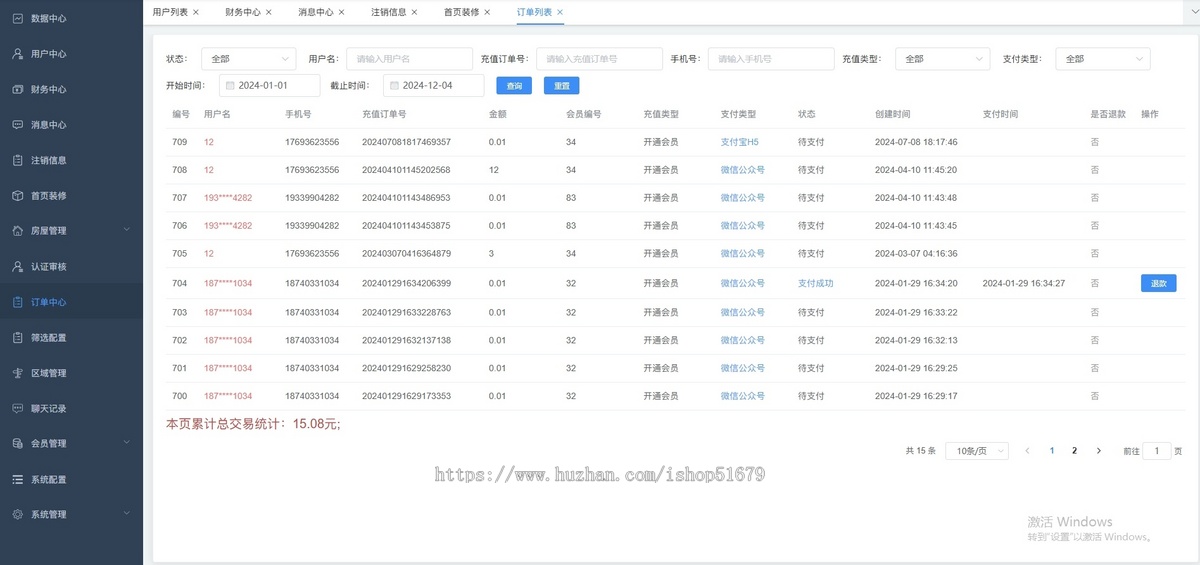
Task: Go to next page arrow
Action: (x=1098, y=451)
